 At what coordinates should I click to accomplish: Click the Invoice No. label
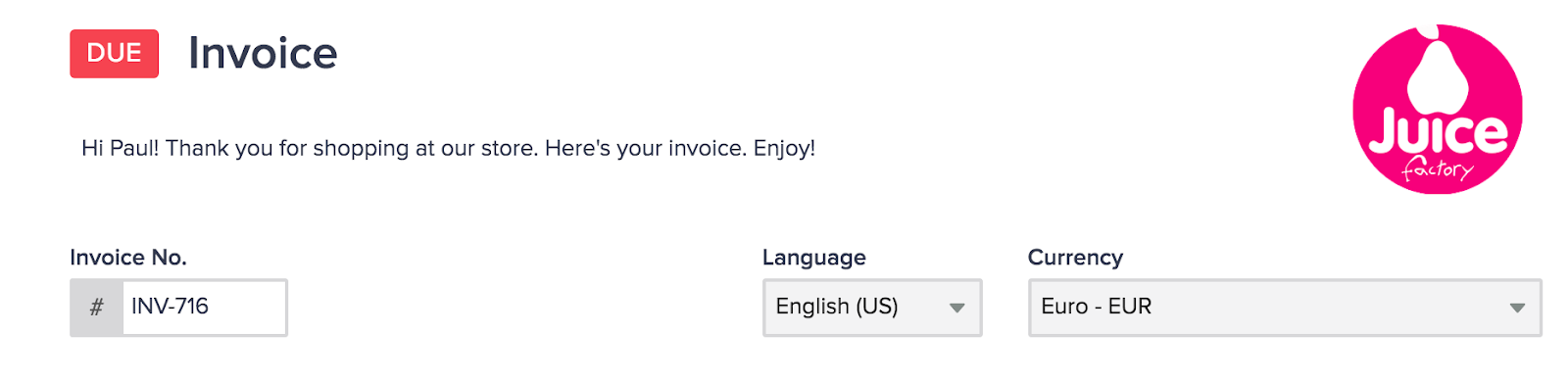(x=128, y=258)
